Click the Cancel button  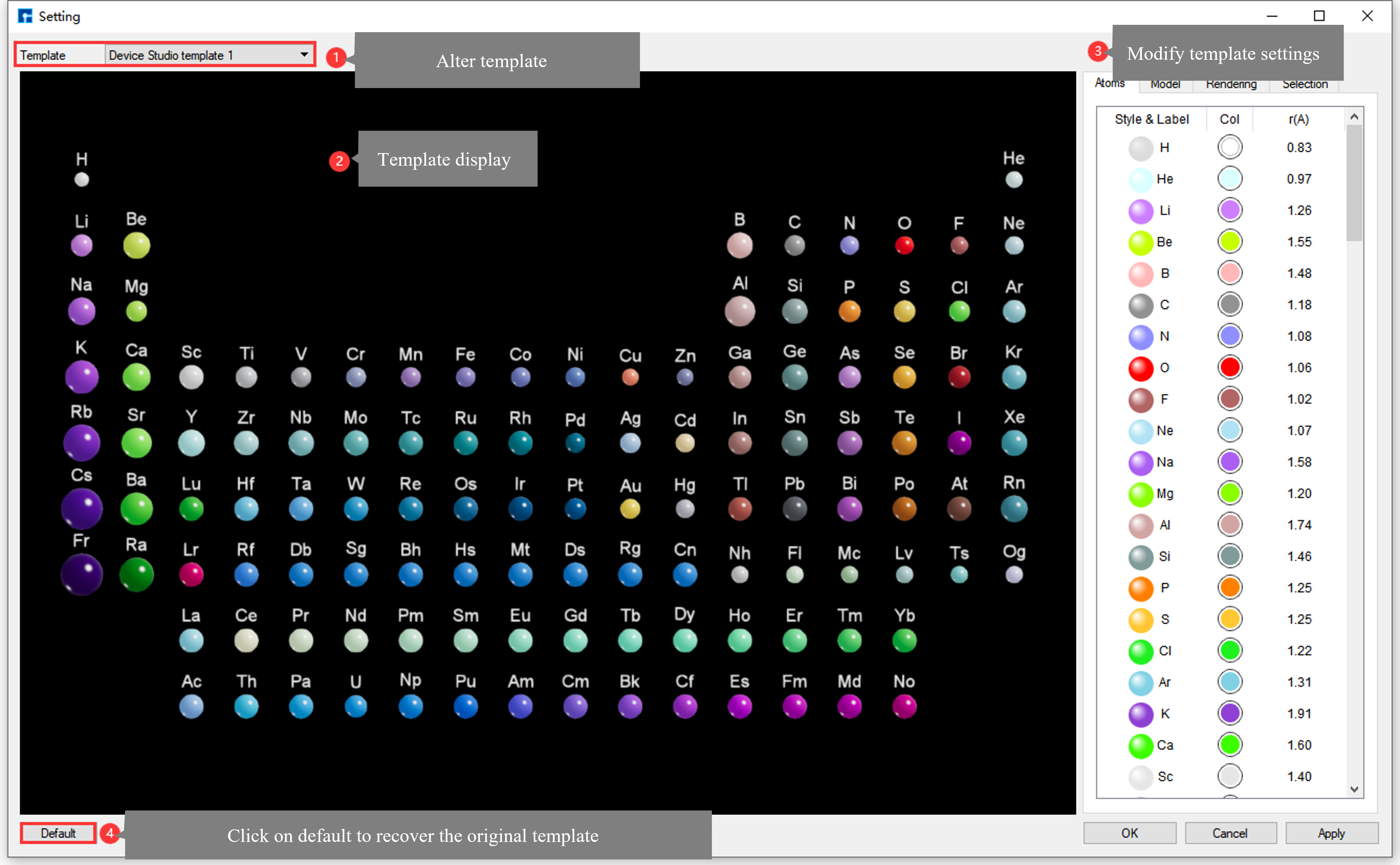1230,833
